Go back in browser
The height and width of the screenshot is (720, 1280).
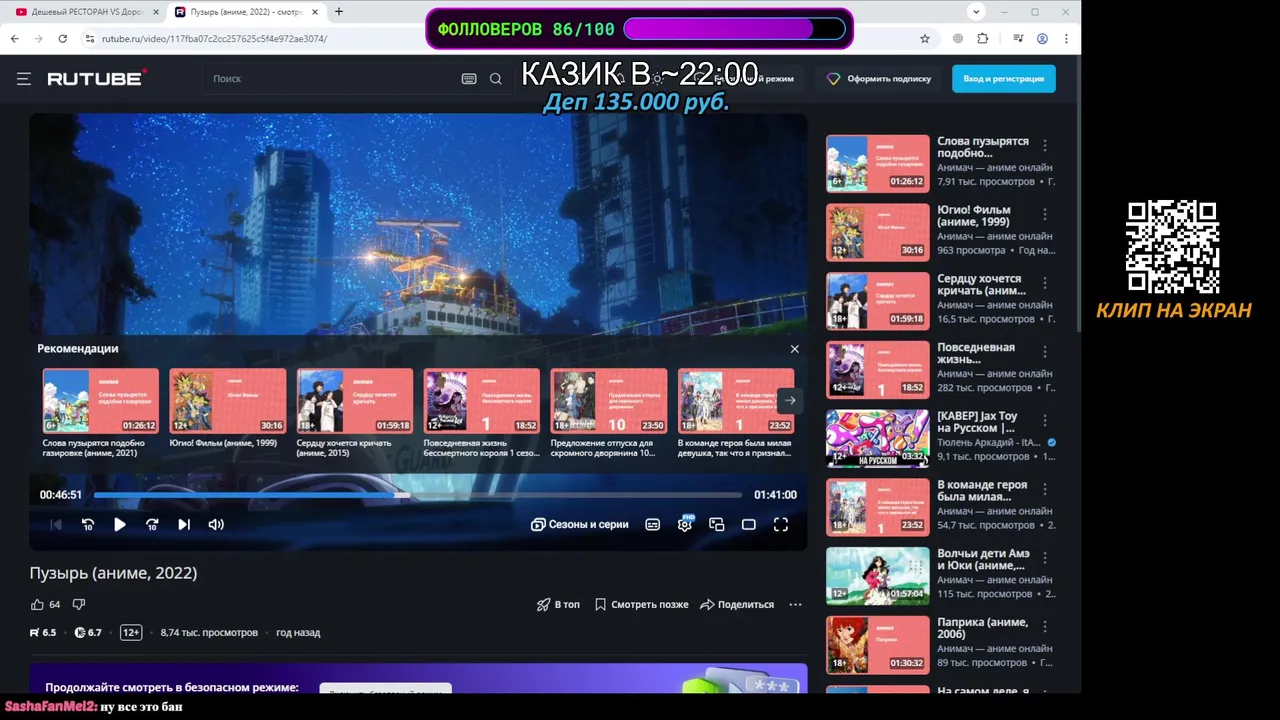(15, 39)
